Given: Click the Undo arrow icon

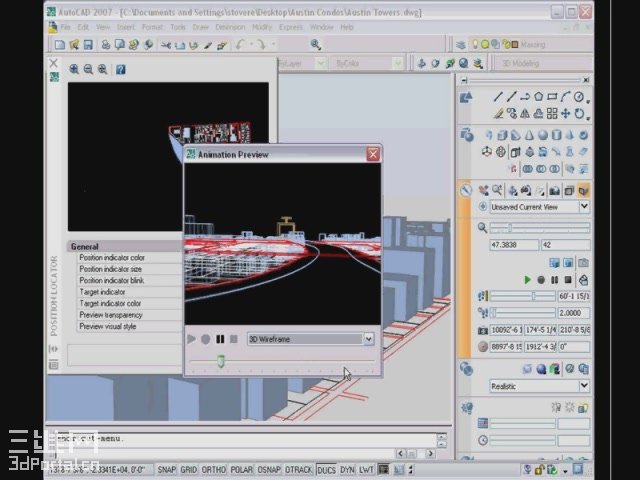Looking at the screenshot, I should 240,44.
